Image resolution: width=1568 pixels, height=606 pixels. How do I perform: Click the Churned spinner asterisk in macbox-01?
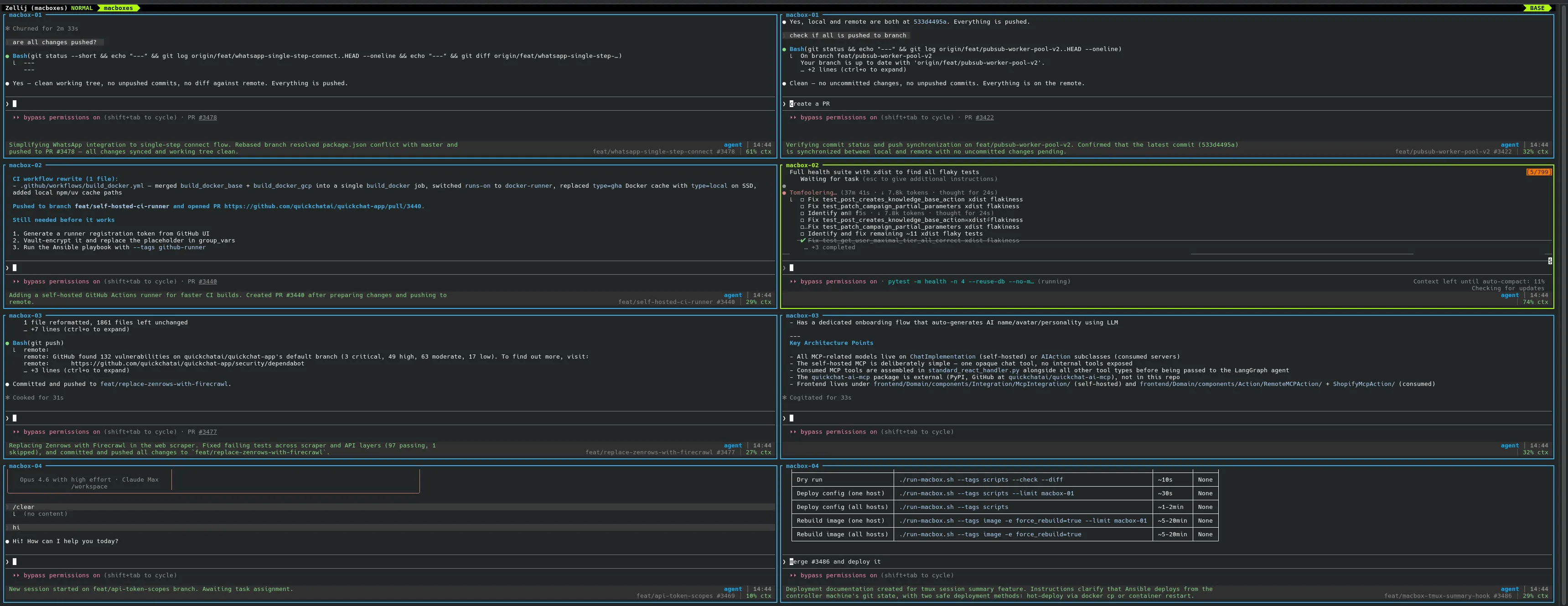[7, 28]
